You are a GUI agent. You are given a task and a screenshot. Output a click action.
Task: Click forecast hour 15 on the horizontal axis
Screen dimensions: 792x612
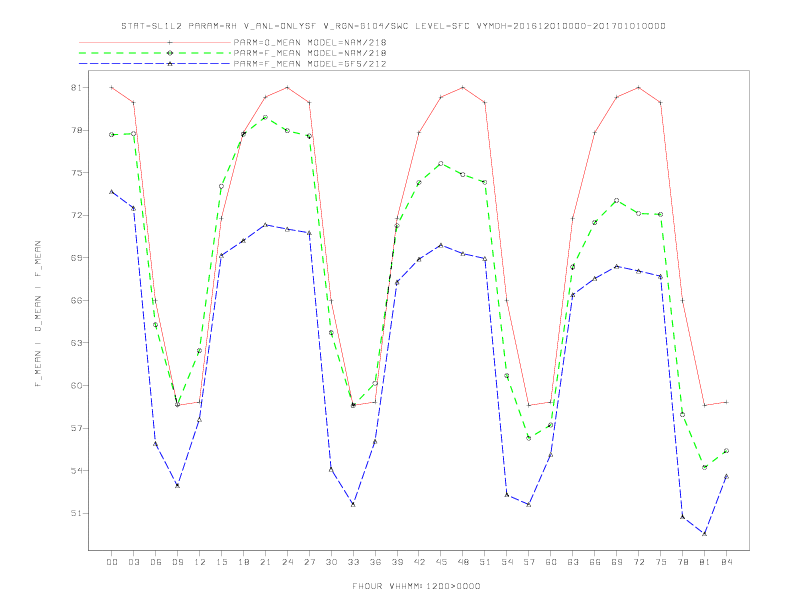(x=221, y=562)
